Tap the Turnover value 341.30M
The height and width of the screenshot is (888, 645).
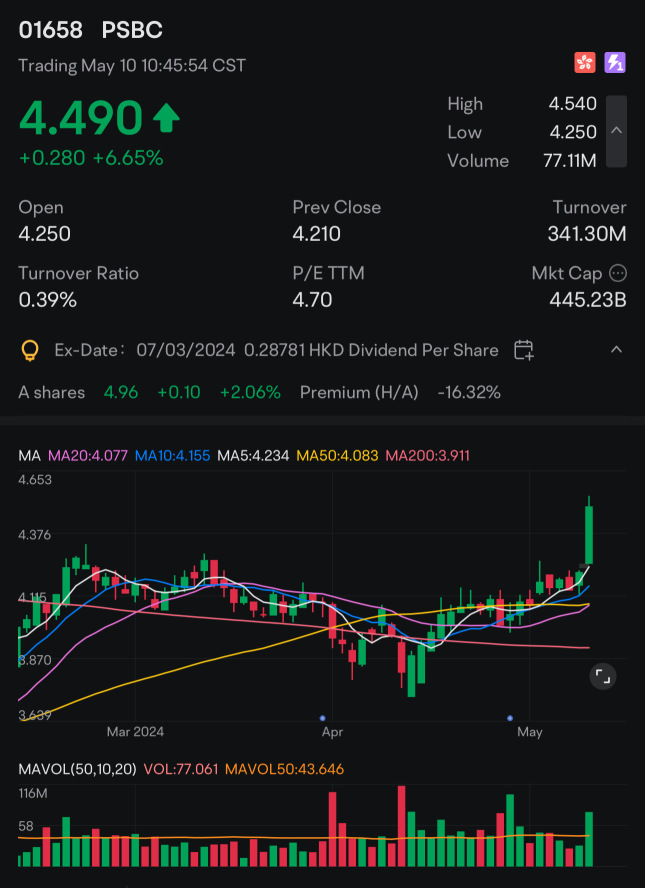[587, 233]
